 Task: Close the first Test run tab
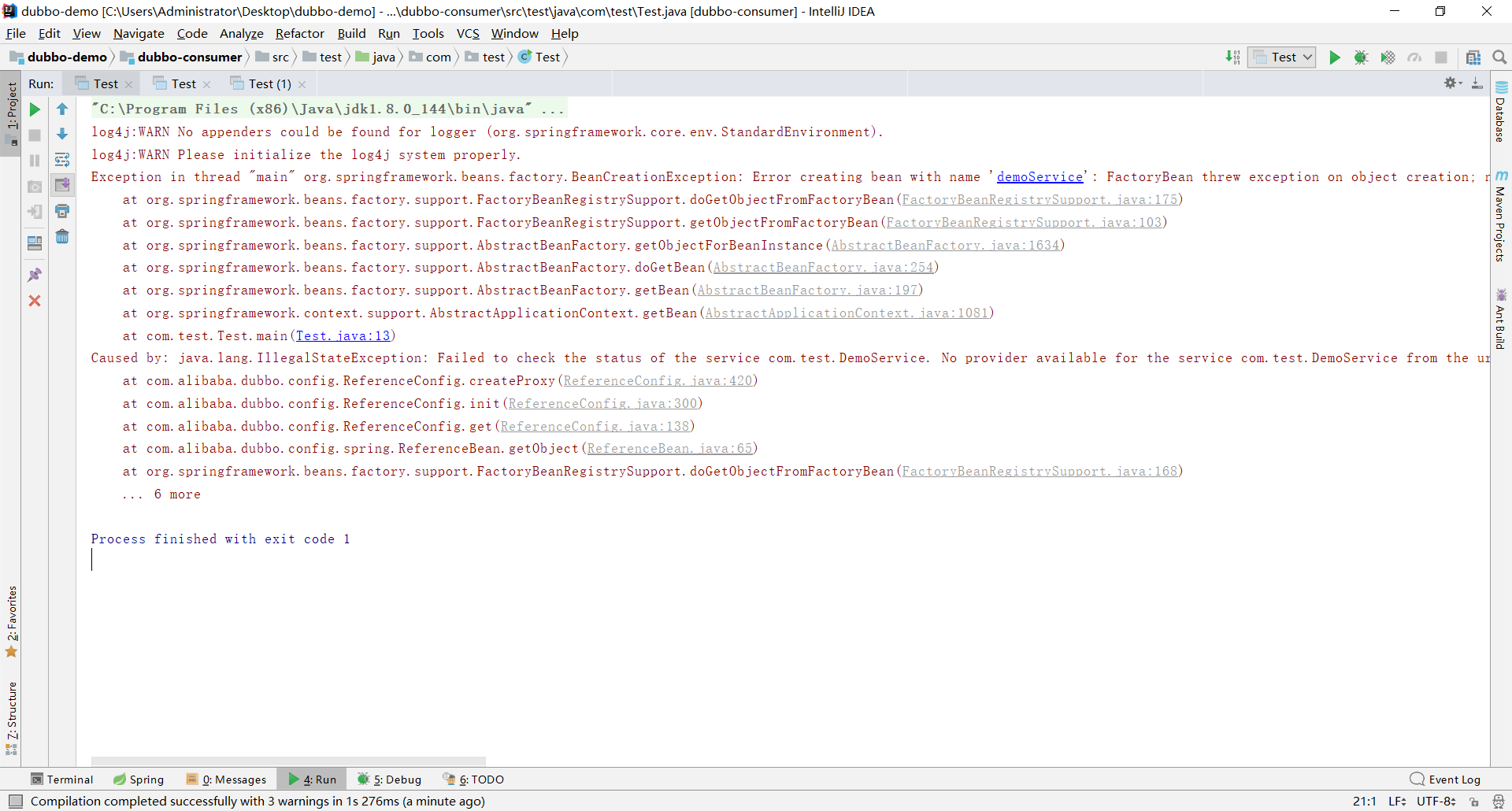pos(128,84)
